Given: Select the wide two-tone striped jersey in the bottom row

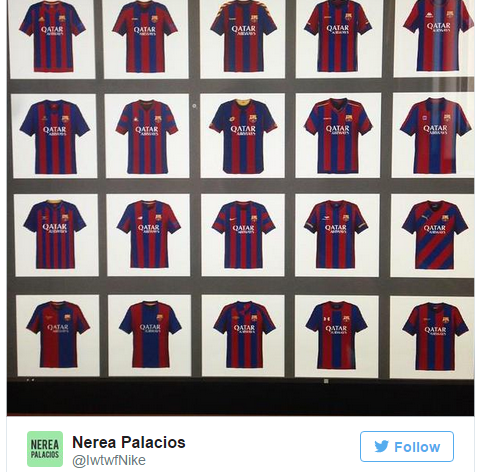Looking at the screenshot, I should tap(150, 334).
